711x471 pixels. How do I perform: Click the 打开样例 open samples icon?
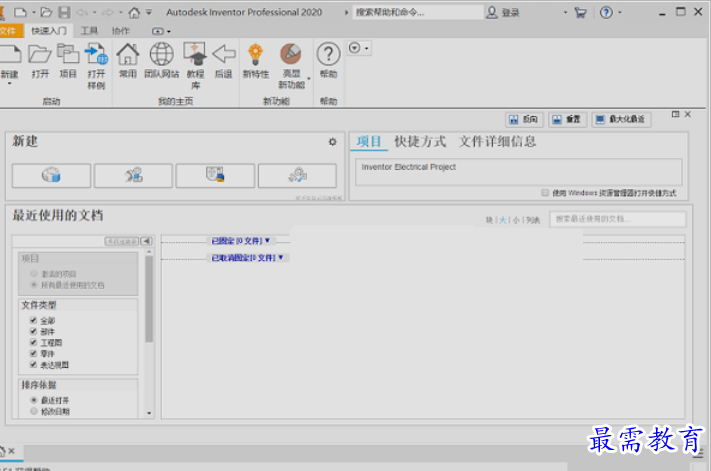point(96,54)
